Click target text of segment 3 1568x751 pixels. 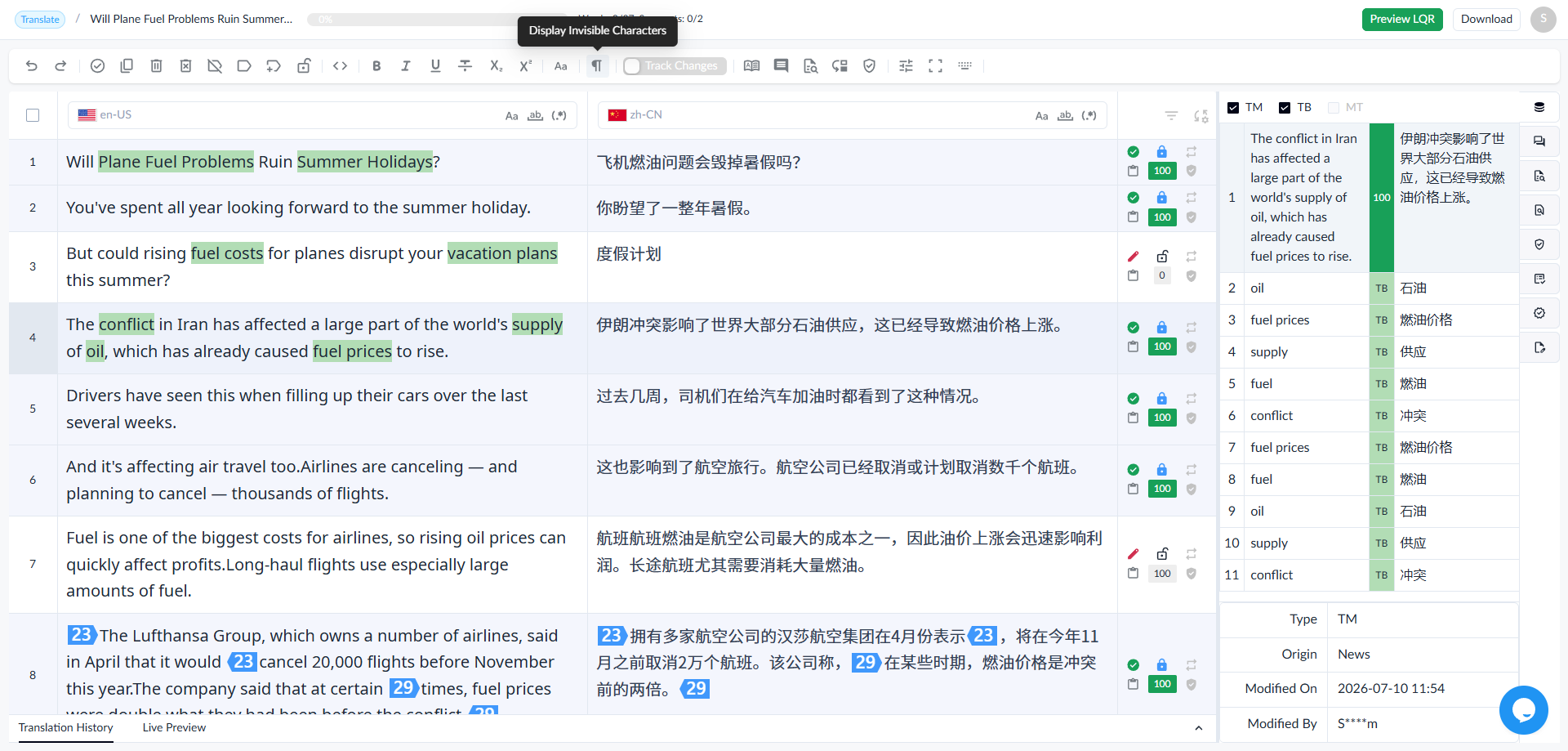tap(629, 254)
